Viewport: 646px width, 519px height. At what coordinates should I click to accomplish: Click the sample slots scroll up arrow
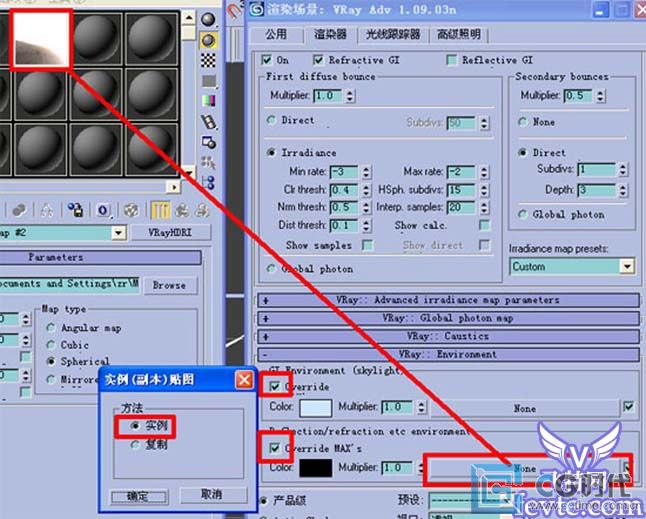(188, 18)
